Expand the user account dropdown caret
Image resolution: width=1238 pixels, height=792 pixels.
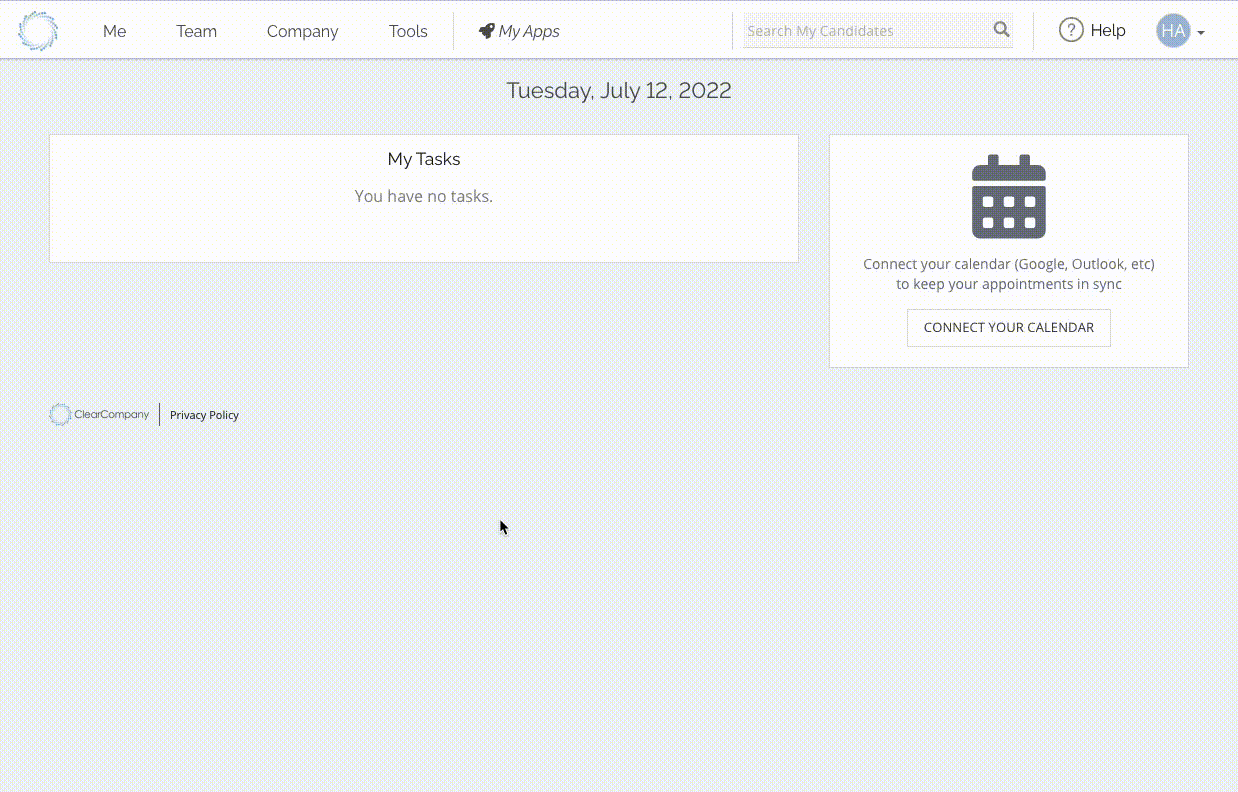coord(1201,33)
